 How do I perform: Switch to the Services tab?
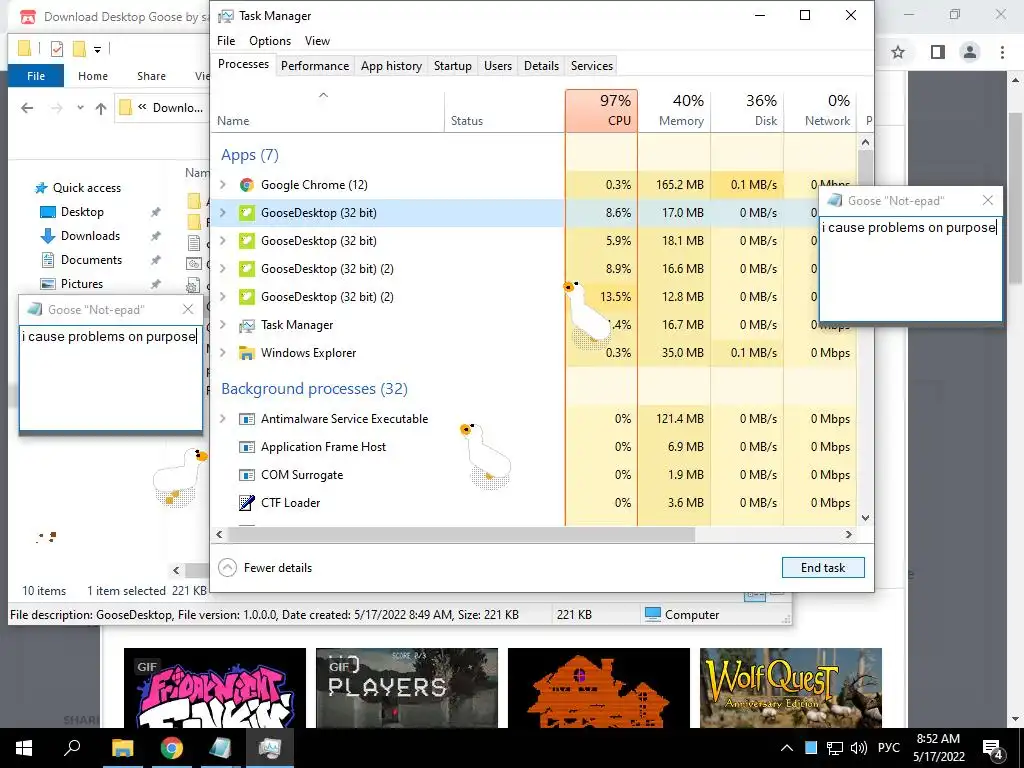(x=592, y=66)
